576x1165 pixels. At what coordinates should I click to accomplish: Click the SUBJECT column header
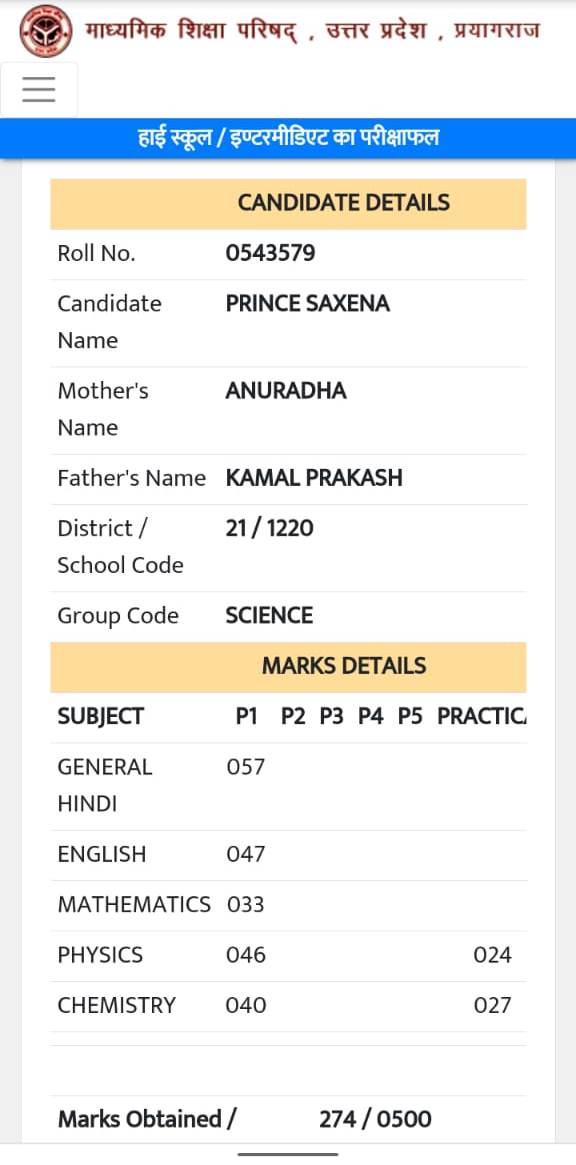coord(100,717)
